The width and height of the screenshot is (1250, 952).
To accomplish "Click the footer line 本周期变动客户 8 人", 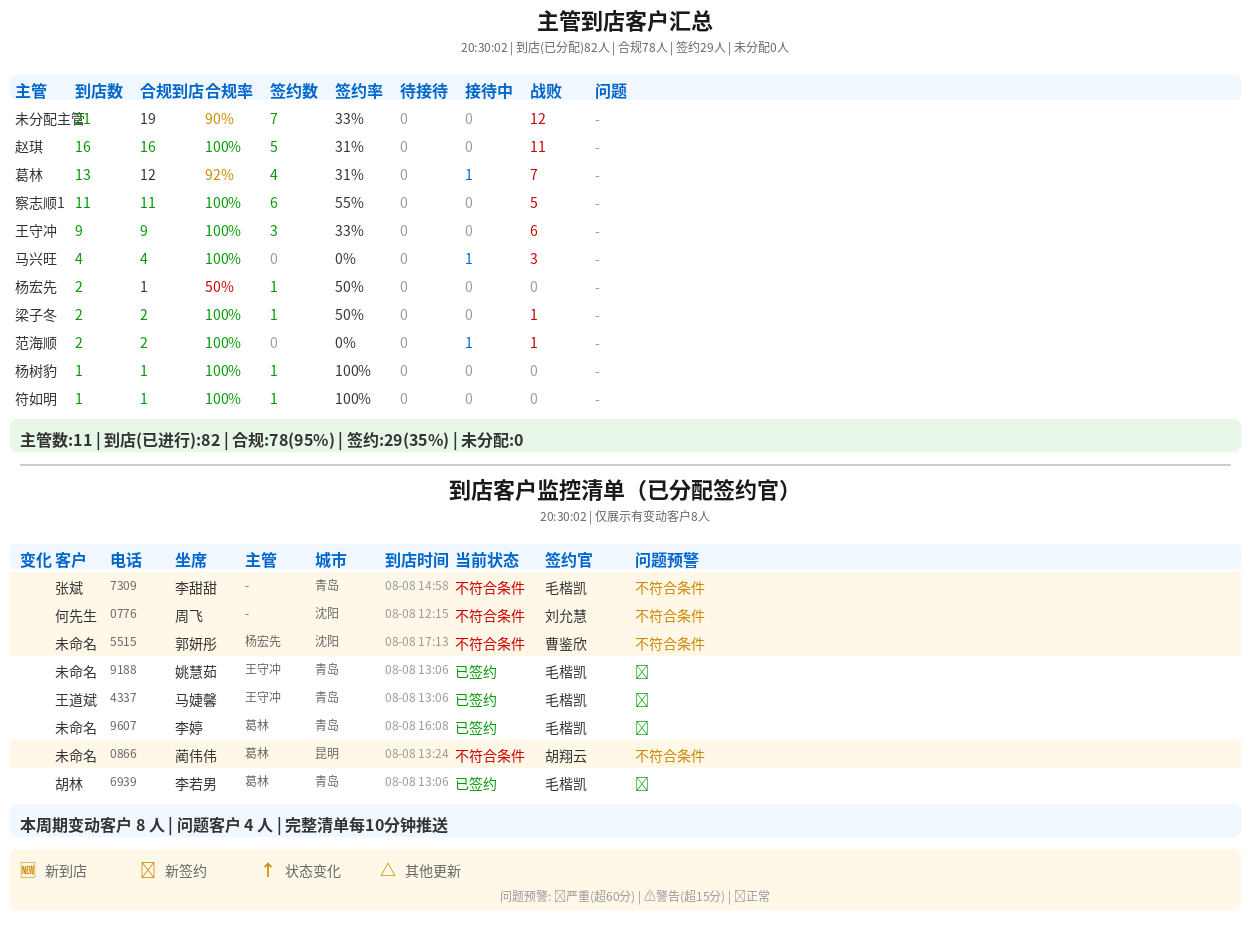I will point(234,825).
